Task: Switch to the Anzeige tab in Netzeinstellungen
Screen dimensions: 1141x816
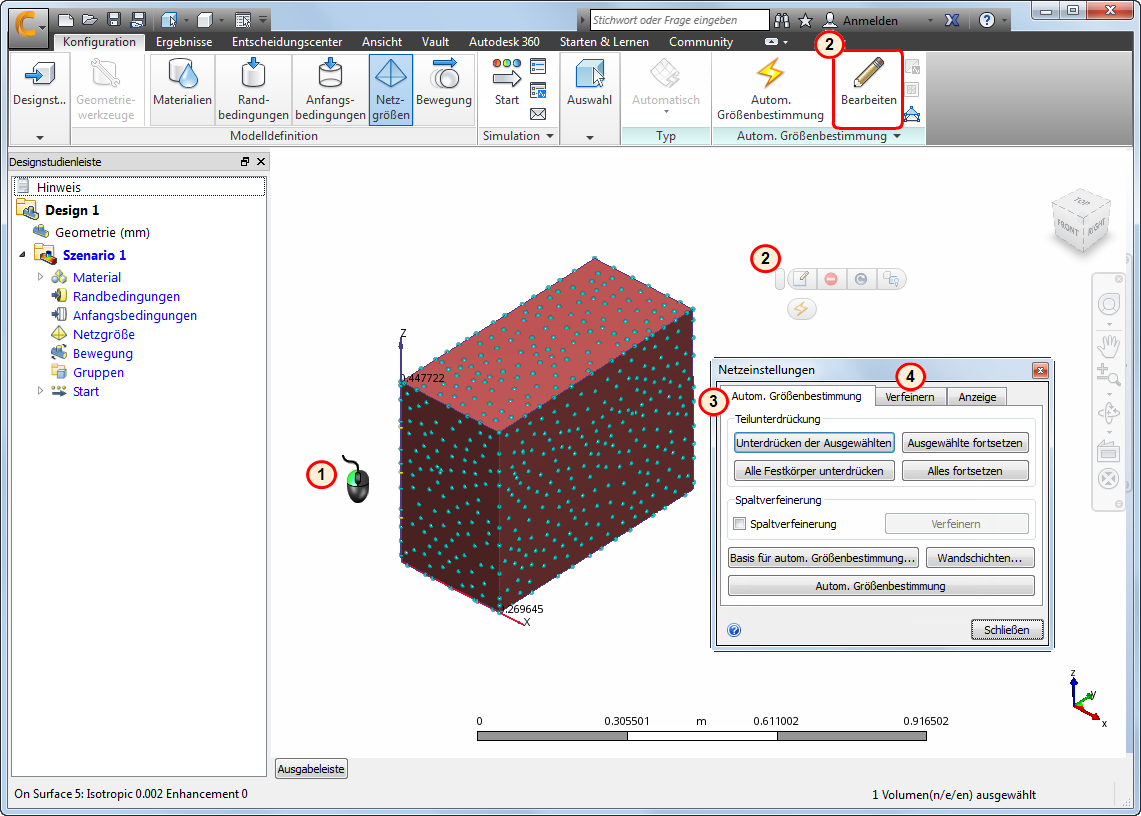Action: pos(977,397)
